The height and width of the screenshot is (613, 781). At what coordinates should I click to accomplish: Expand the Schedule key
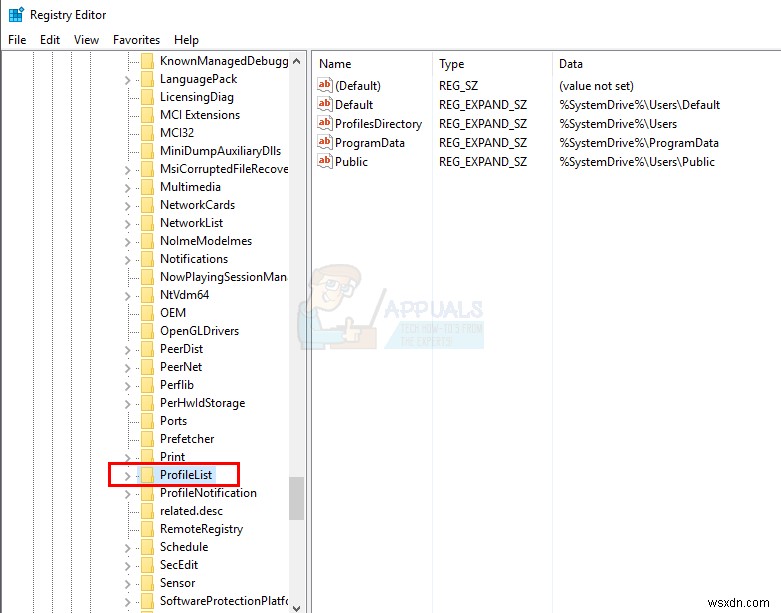128,548
